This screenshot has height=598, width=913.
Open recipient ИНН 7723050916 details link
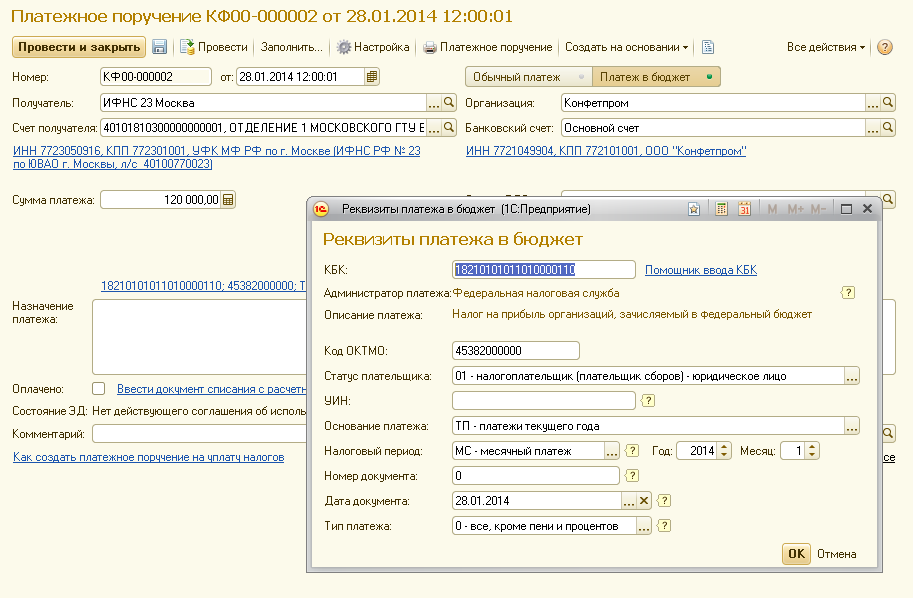click(x=217, y=157)
